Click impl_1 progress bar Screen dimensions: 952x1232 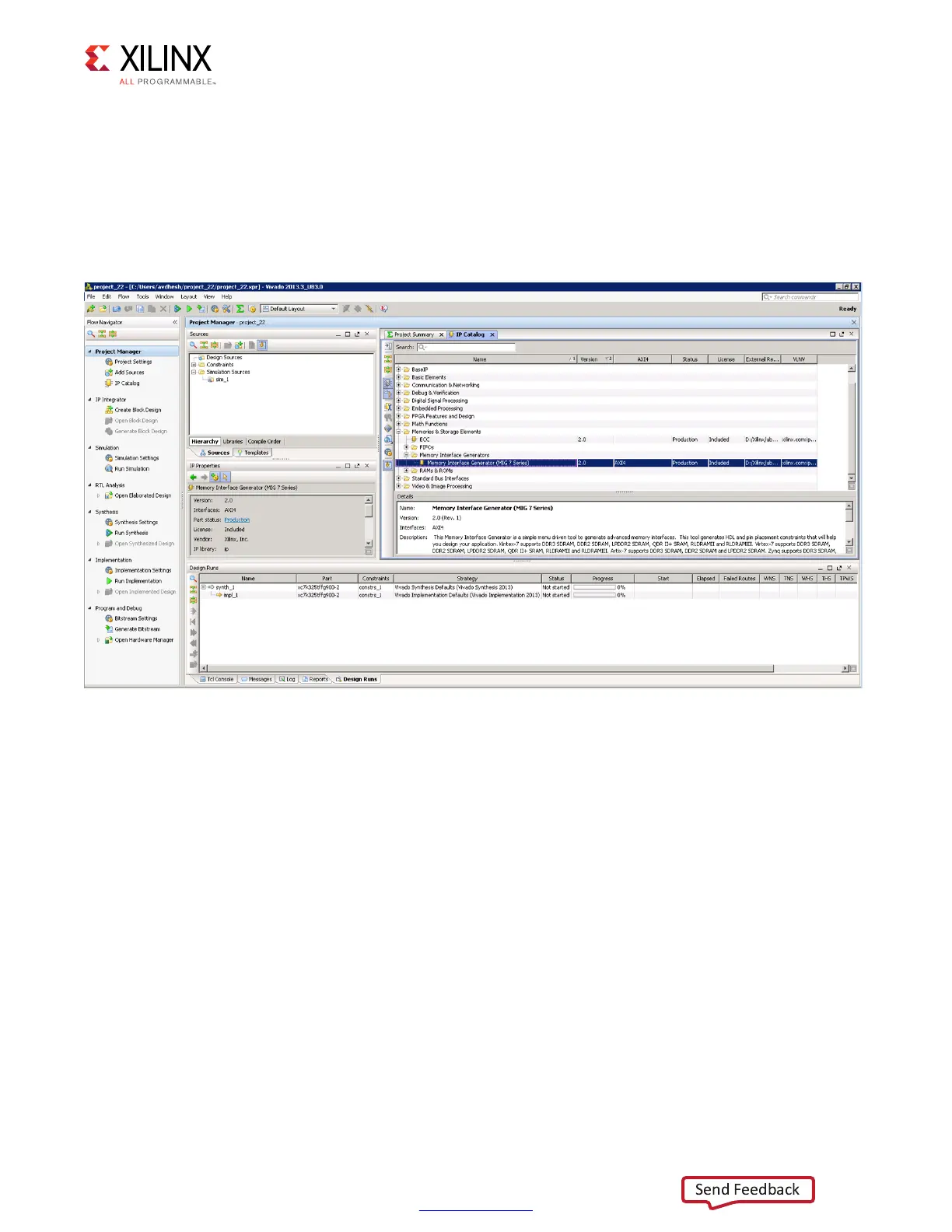tap(594, 595)
